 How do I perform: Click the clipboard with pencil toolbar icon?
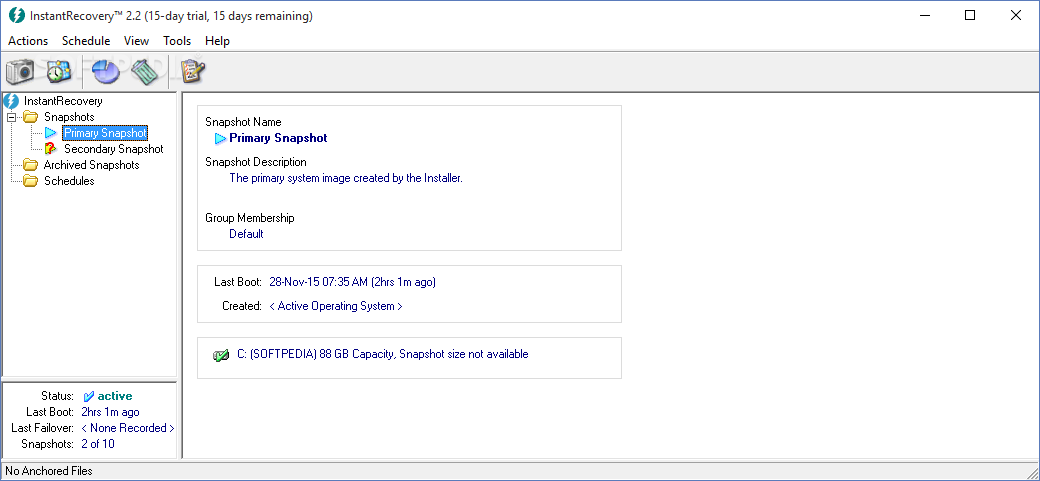click(192, 71)
